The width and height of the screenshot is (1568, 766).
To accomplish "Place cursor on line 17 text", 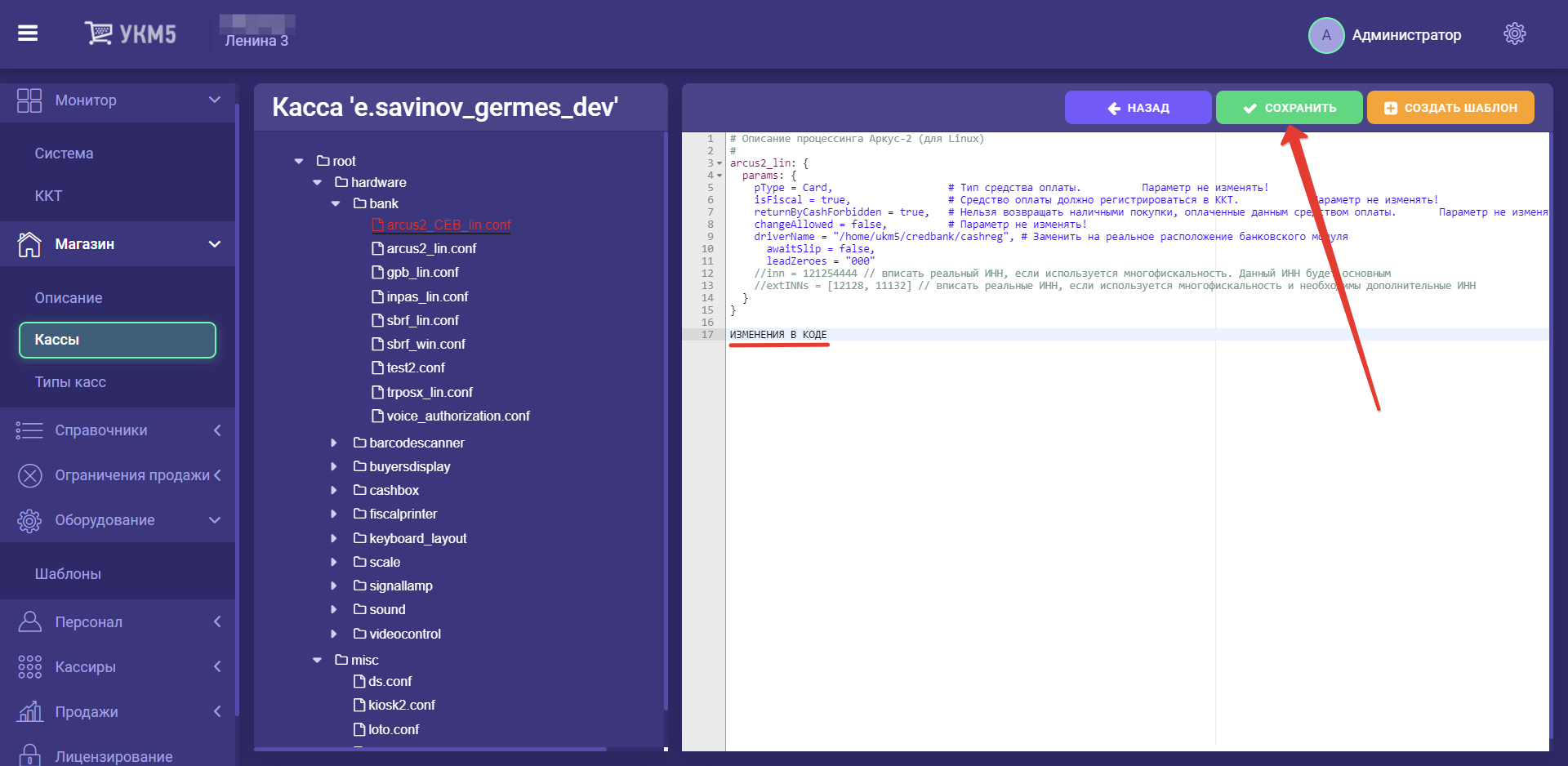I will coord(777,335).
